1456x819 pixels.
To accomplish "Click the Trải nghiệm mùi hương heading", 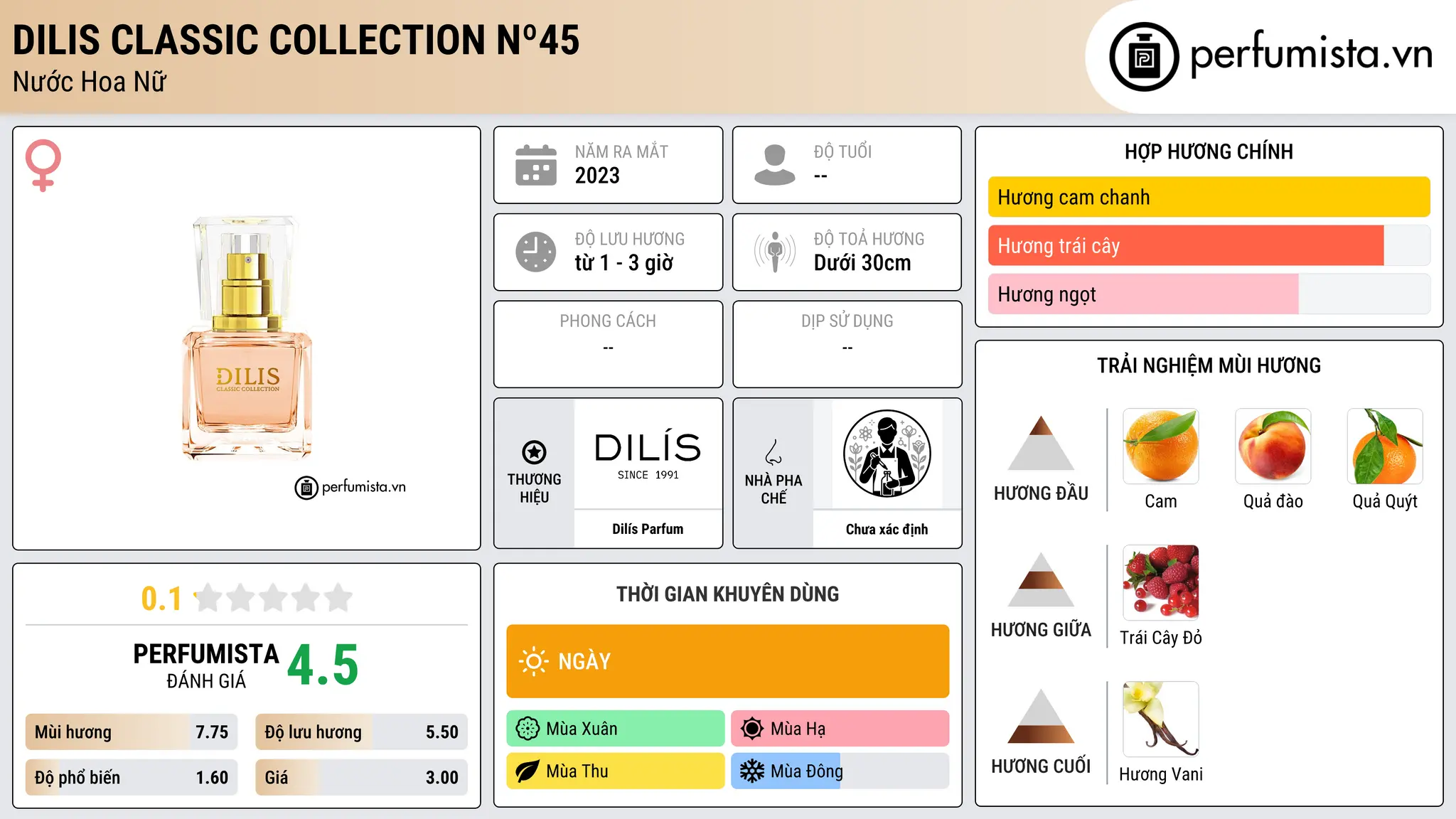I will tap(1209, 365).
